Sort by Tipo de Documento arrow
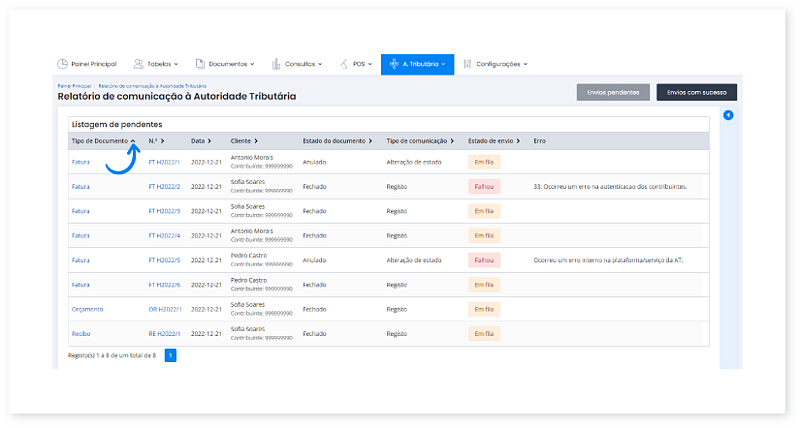The width and height of the screenshot is (800, 428). click(133, 141)
